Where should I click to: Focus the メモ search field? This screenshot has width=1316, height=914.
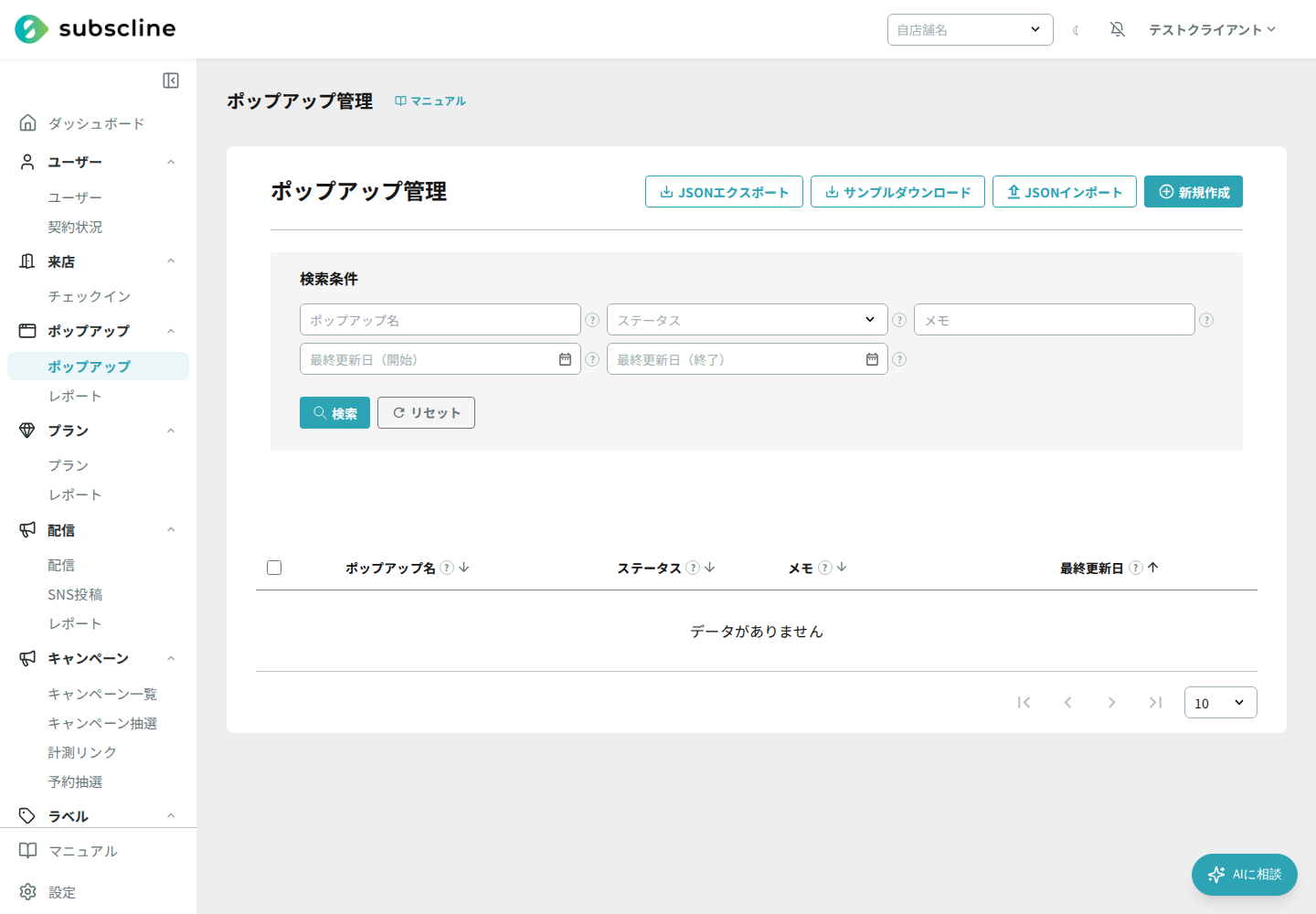[1055, 320]
